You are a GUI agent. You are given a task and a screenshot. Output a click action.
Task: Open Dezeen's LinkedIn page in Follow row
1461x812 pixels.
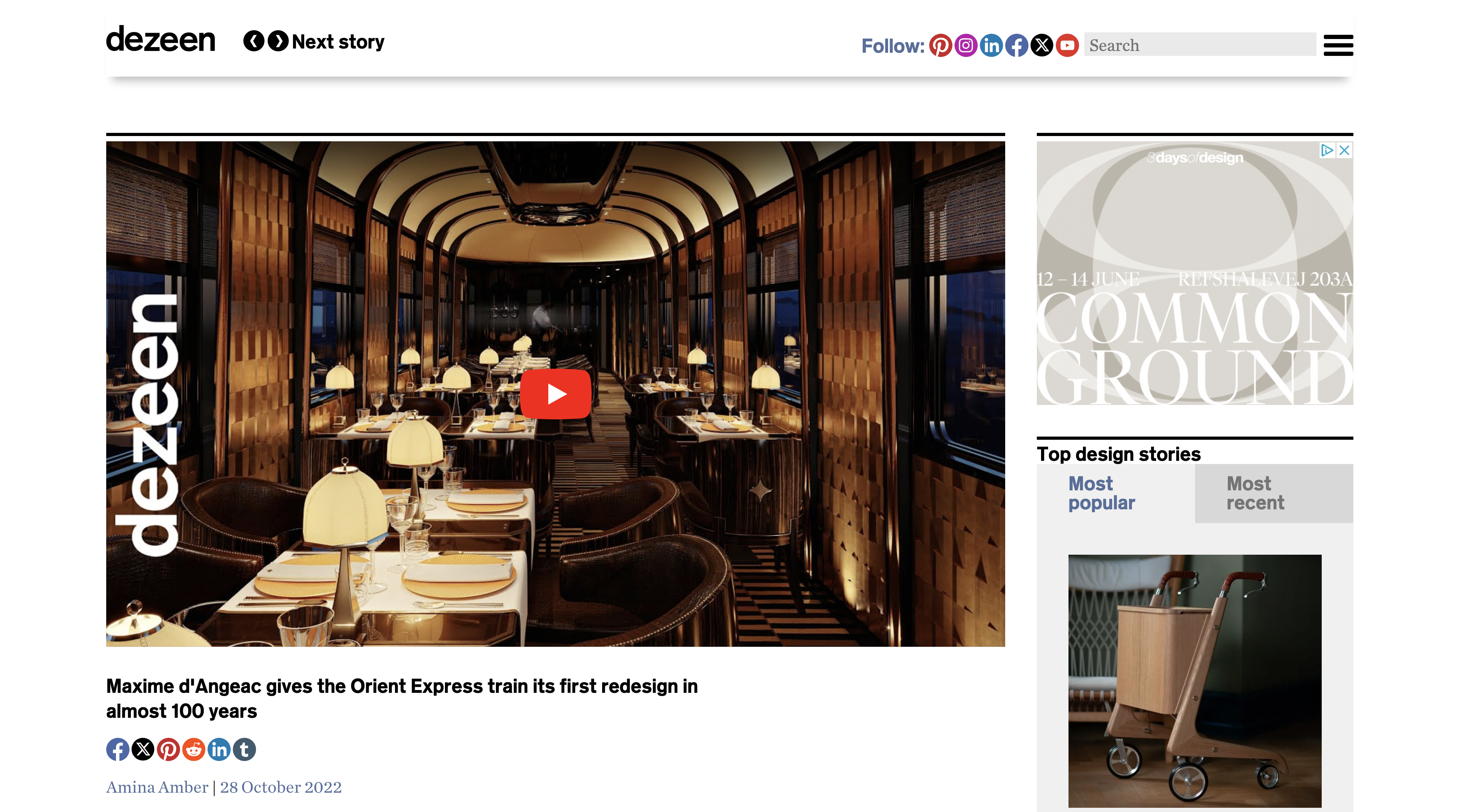tap(991, 45)
